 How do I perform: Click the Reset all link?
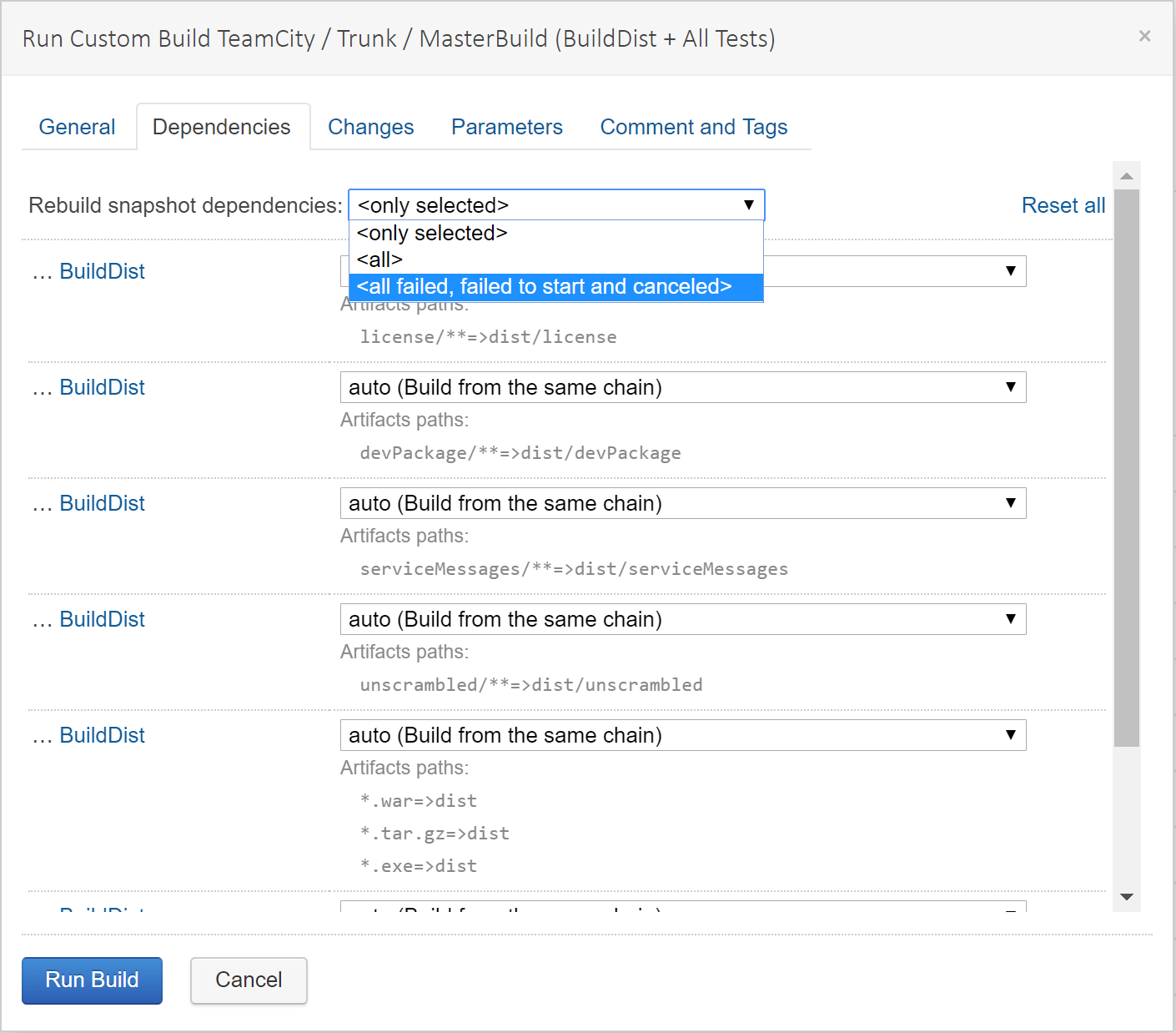point(1063,205)
